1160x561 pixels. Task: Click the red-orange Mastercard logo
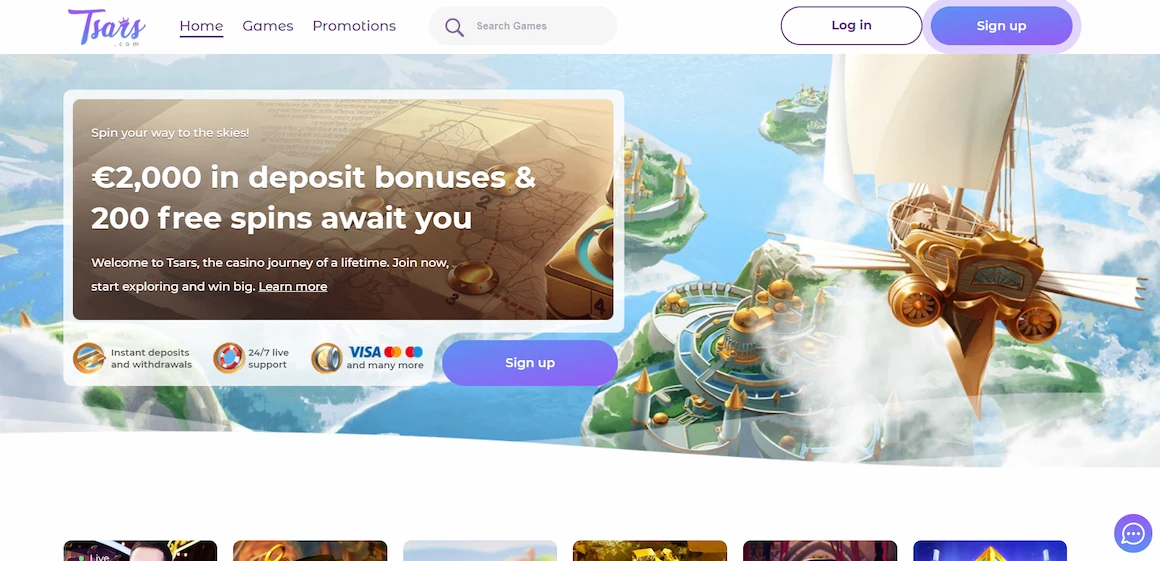point(393,352)
